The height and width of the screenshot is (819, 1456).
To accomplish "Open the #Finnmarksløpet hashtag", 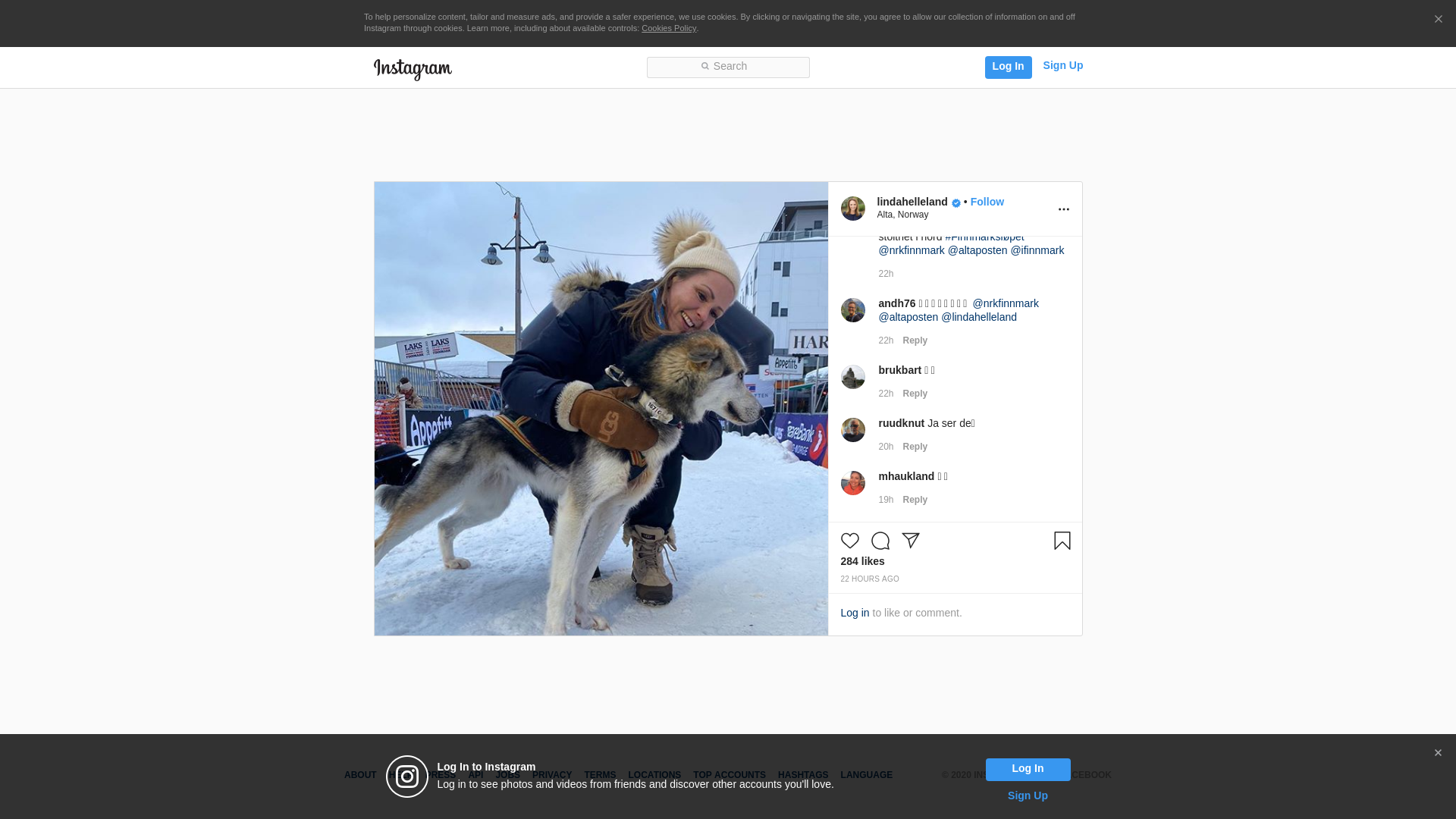I will click(984, 237).
